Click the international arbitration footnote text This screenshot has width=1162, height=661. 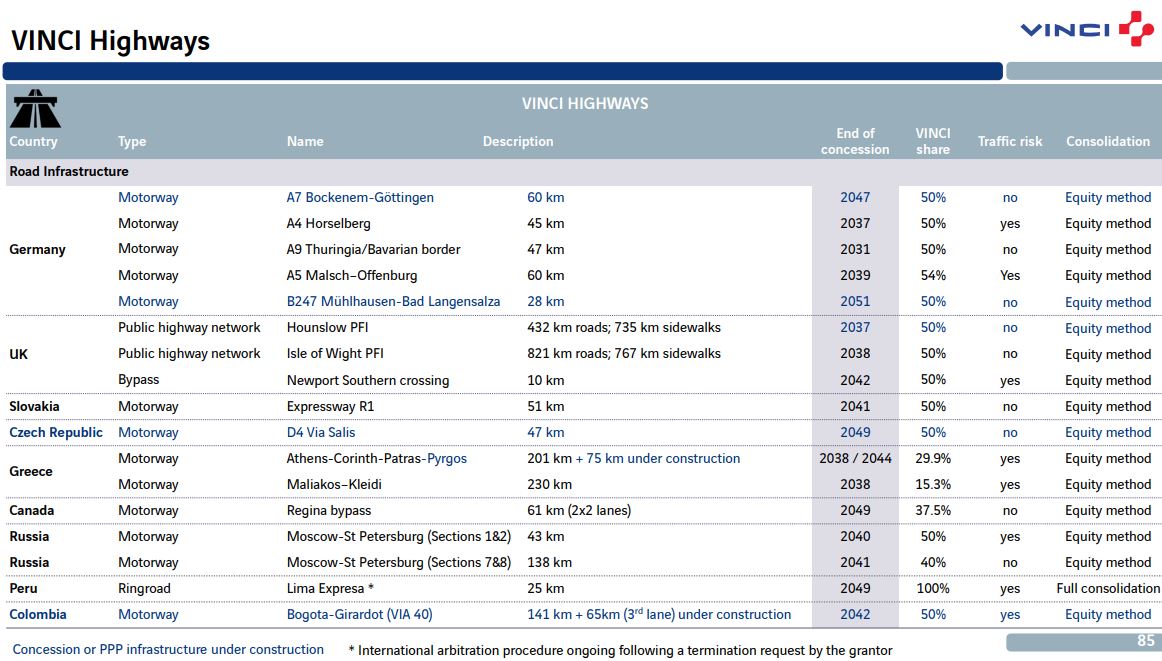point(620,650)
